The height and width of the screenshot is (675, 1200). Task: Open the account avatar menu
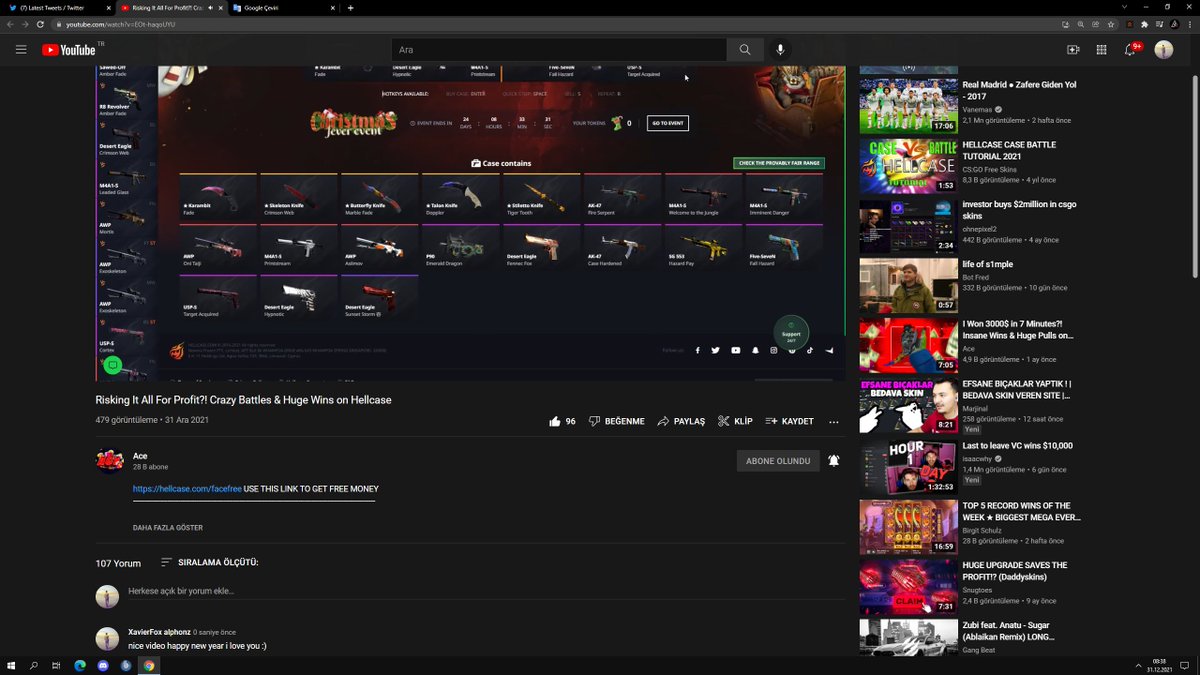click(x=1163, y=49)
